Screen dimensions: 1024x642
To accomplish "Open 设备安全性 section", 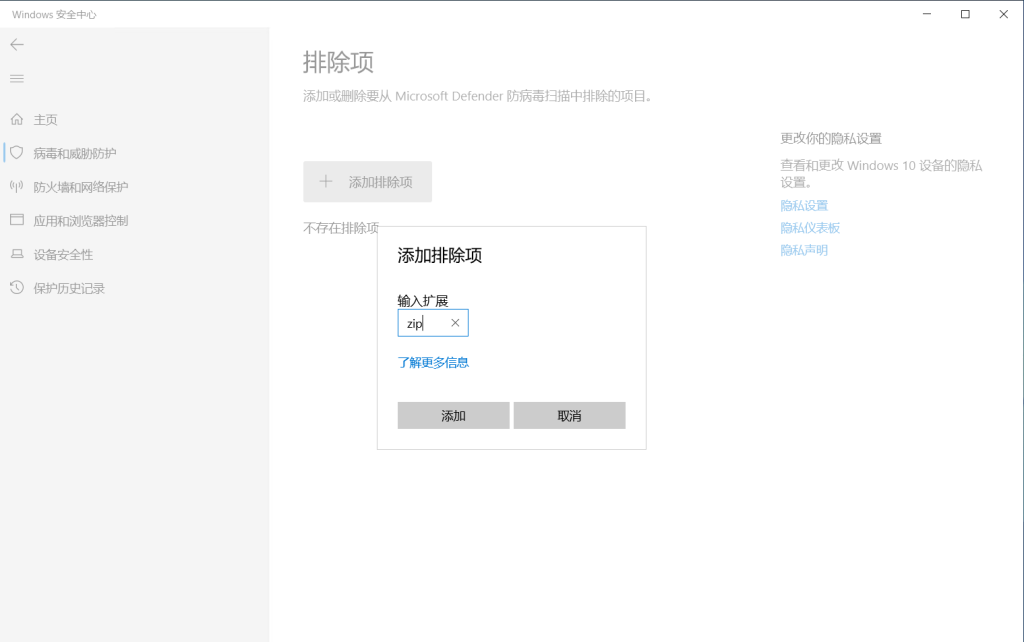I will pos(63,255).
